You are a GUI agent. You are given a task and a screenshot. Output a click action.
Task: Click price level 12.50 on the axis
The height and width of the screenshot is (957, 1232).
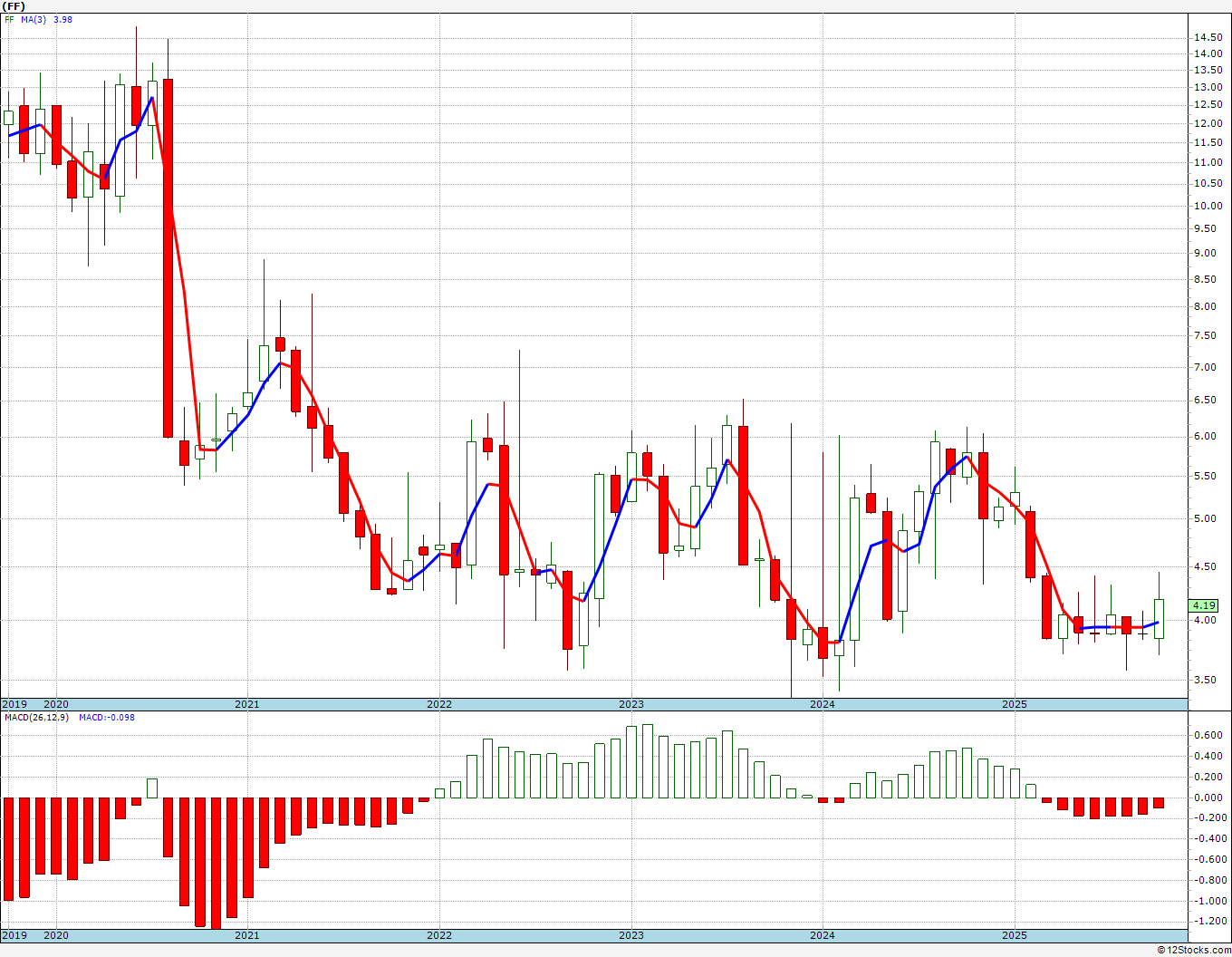(x=1207, y=105)
